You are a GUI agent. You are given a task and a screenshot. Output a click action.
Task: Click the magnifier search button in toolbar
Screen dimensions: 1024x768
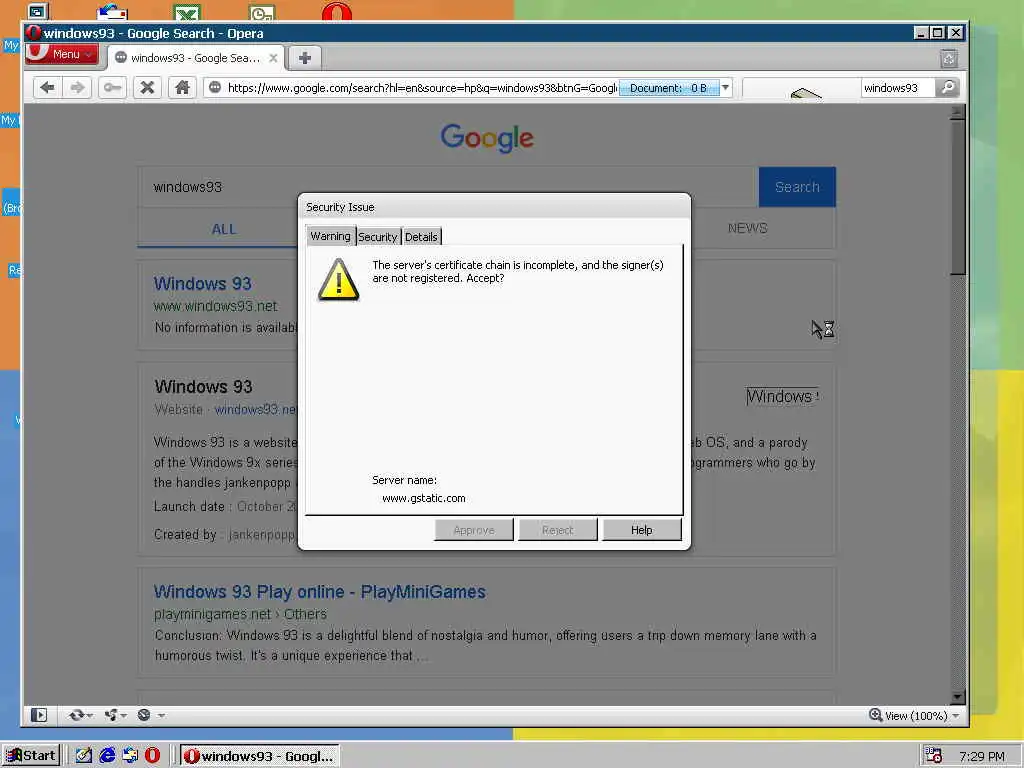[947, 88]
